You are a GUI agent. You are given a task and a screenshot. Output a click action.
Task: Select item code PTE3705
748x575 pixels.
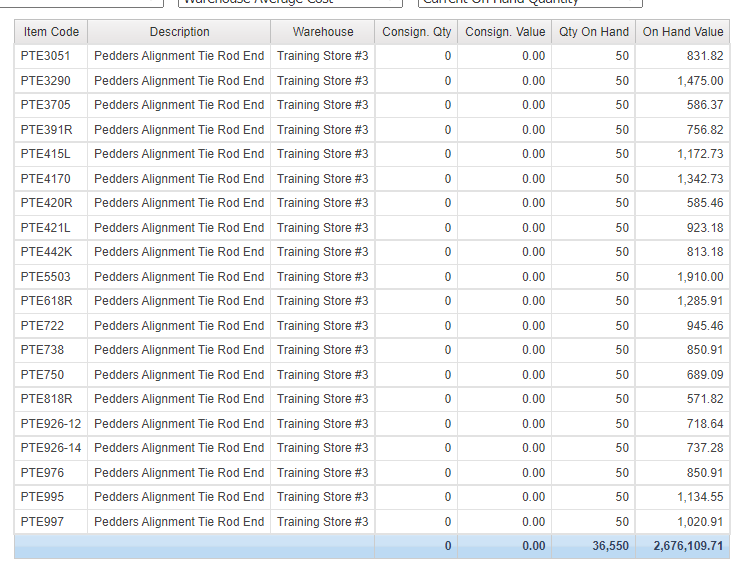[x=45, y=105]
